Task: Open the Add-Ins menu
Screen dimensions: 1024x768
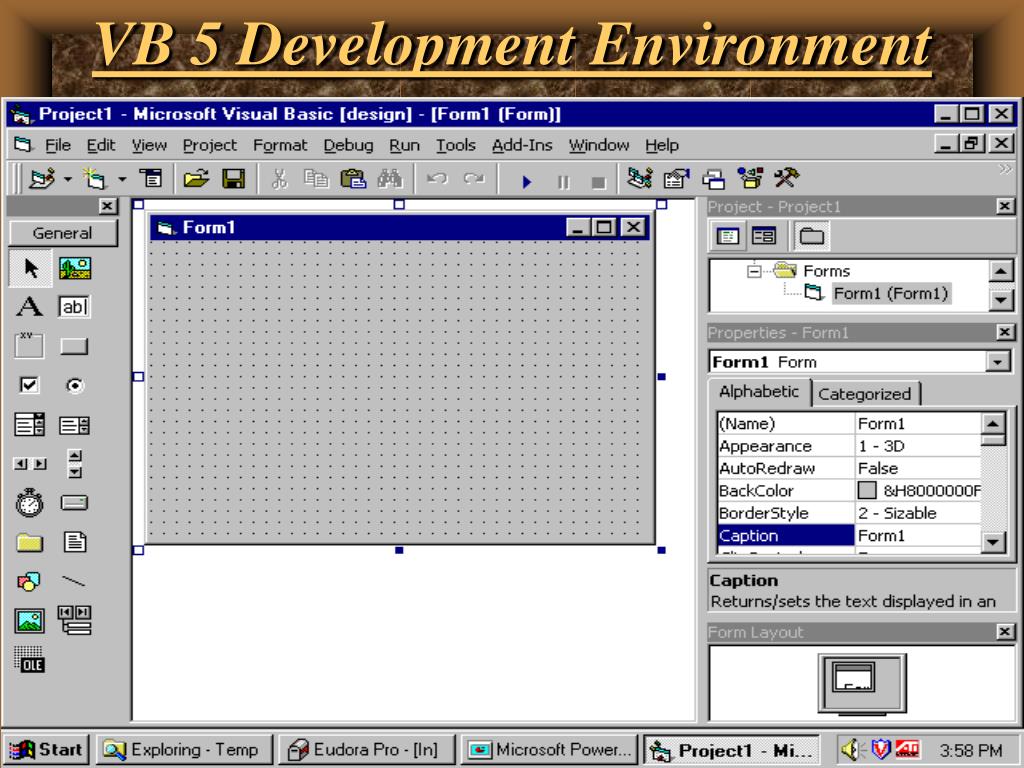Action: tap(522, 145)
